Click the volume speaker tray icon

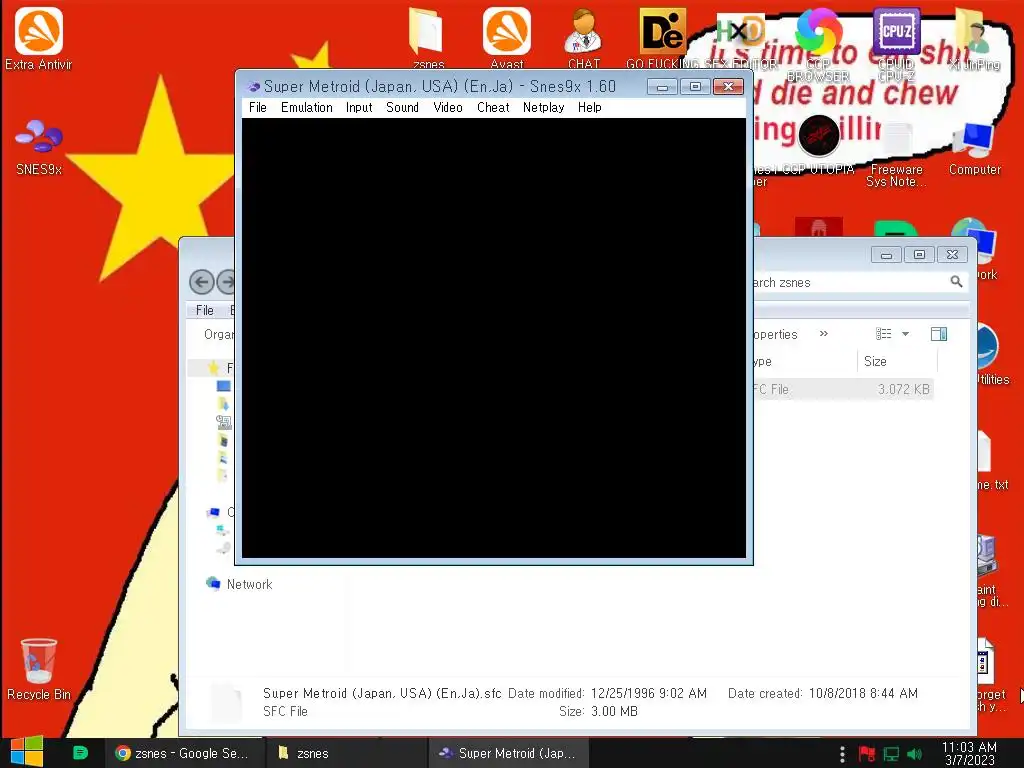tap(914, 754)
